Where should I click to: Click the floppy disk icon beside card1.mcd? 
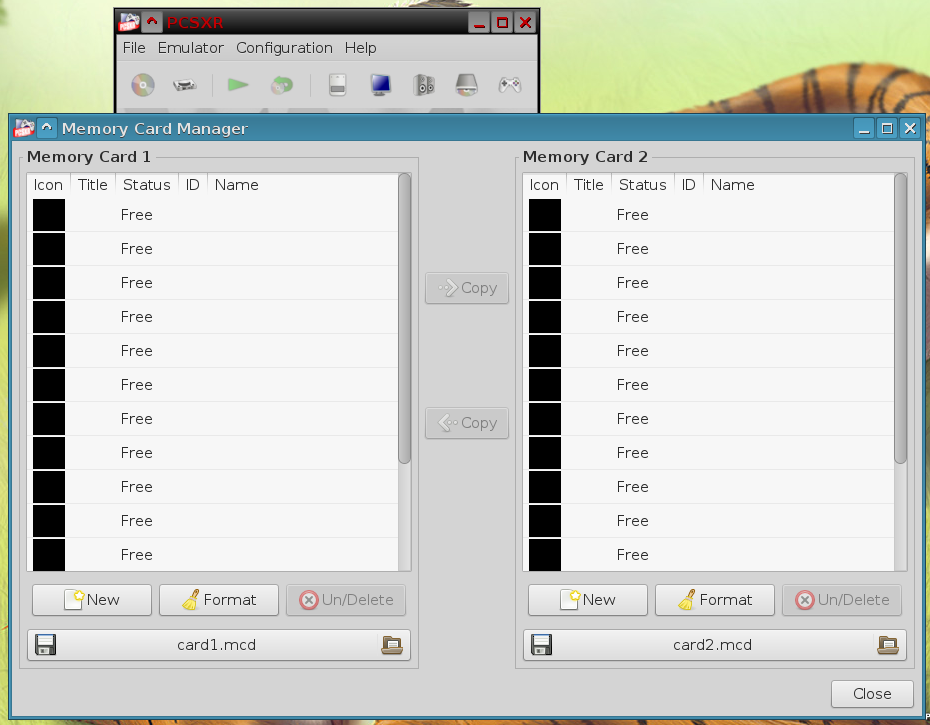click(46, 644)
